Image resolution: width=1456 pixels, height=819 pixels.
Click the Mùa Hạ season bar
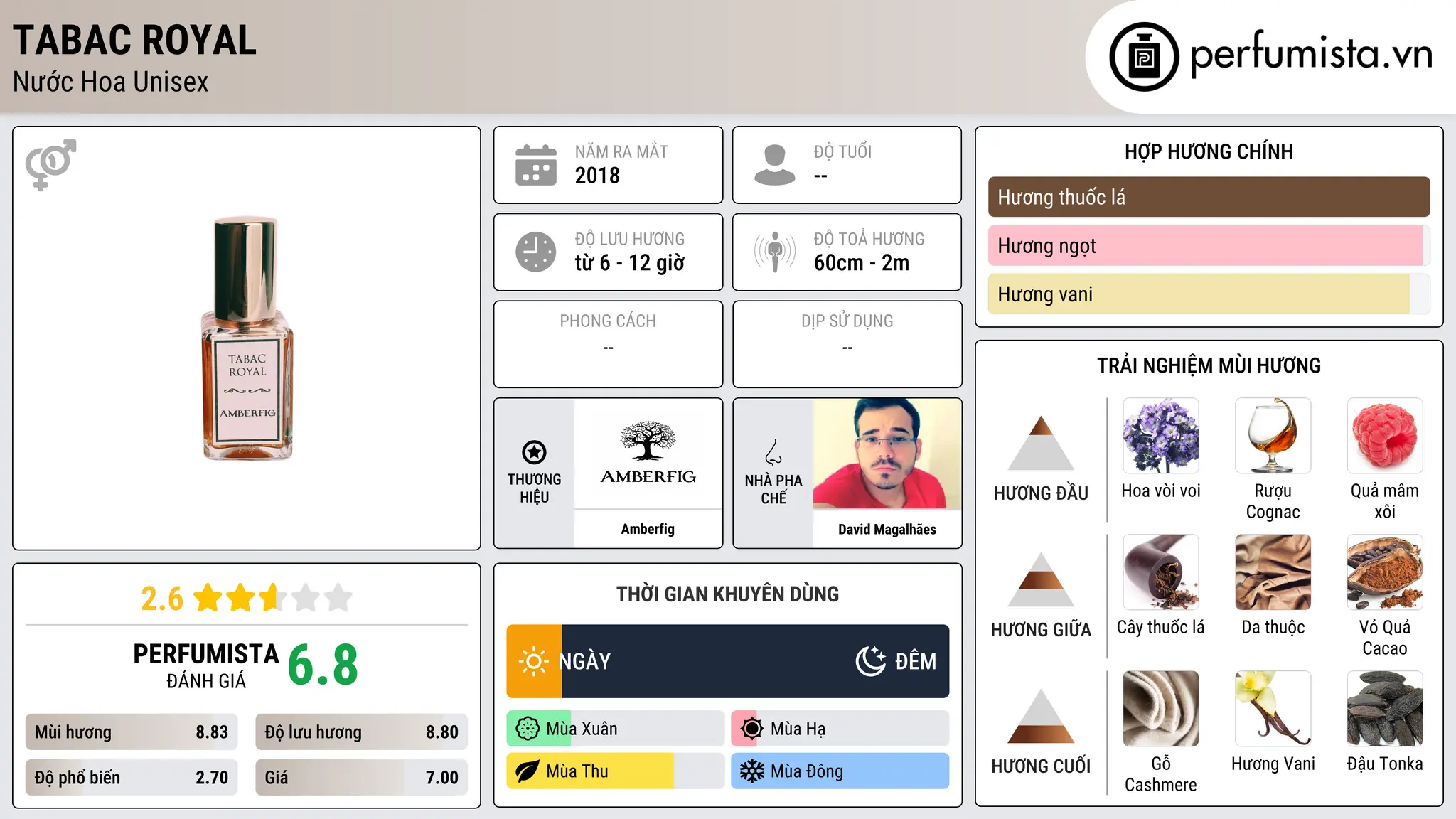840,729
